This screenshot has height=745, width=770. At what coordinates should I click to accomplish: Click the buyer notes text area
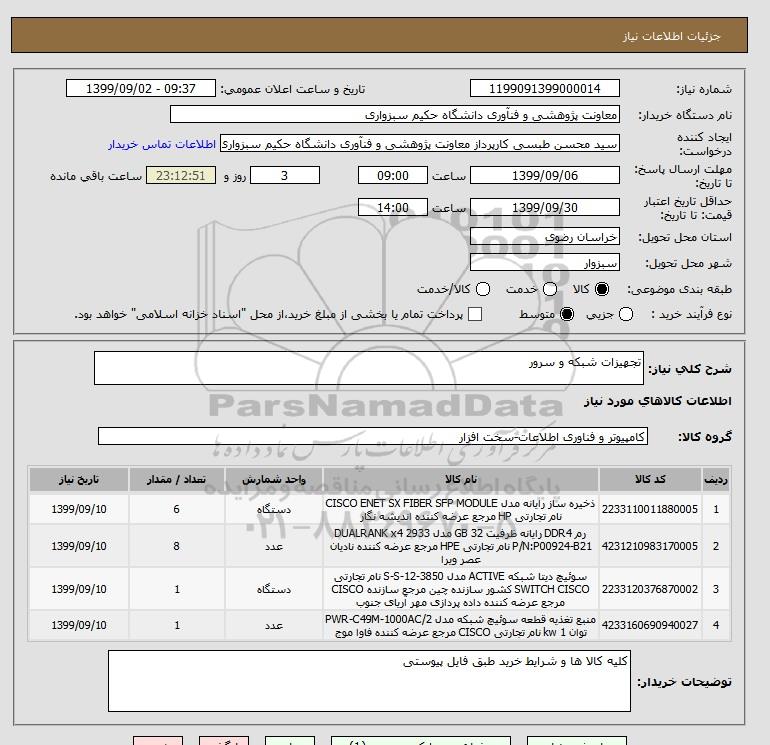(x=369, y=682)
